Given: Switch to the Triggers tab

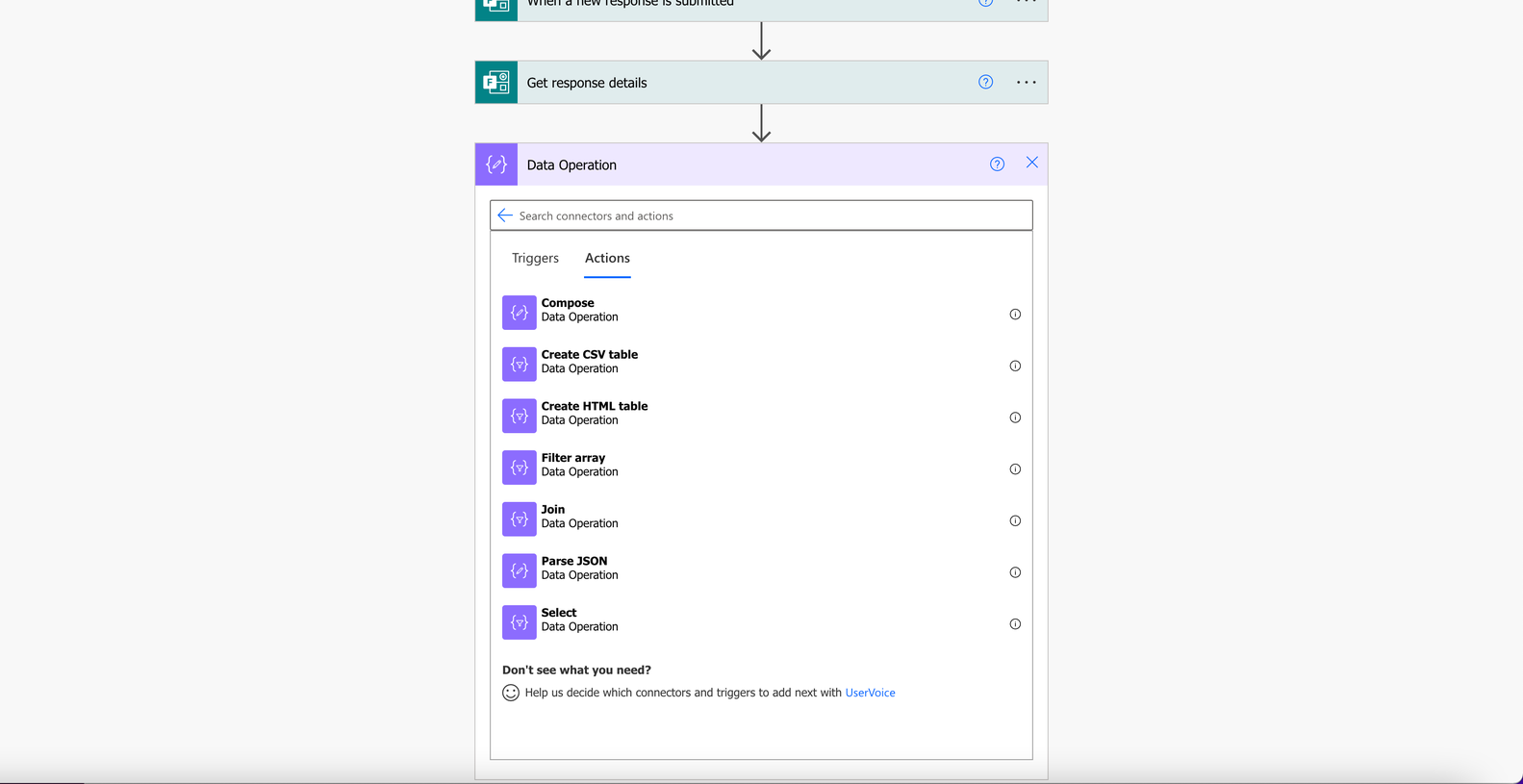Looking at the screenshot, I should click(535, 258).
